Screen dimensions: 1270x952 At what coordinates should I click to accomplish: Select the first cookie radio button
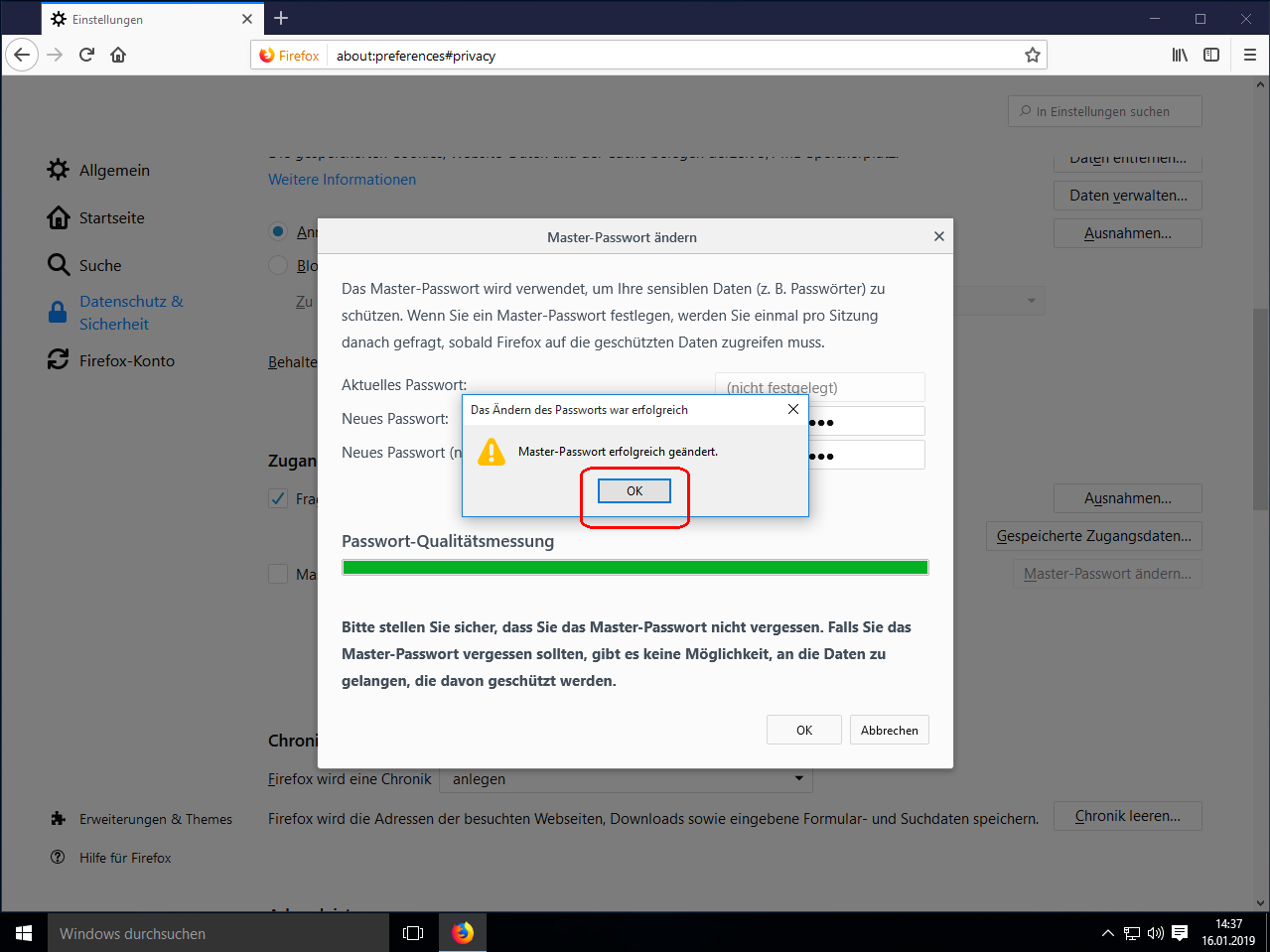click(x=278, y=231)
